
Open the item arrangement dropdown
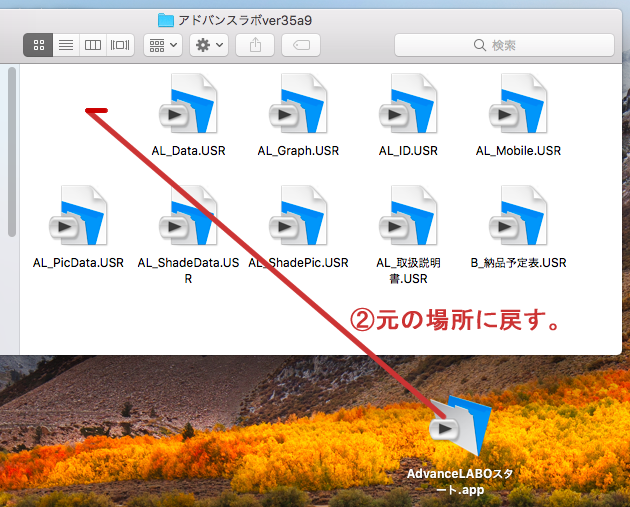point(163,45)
